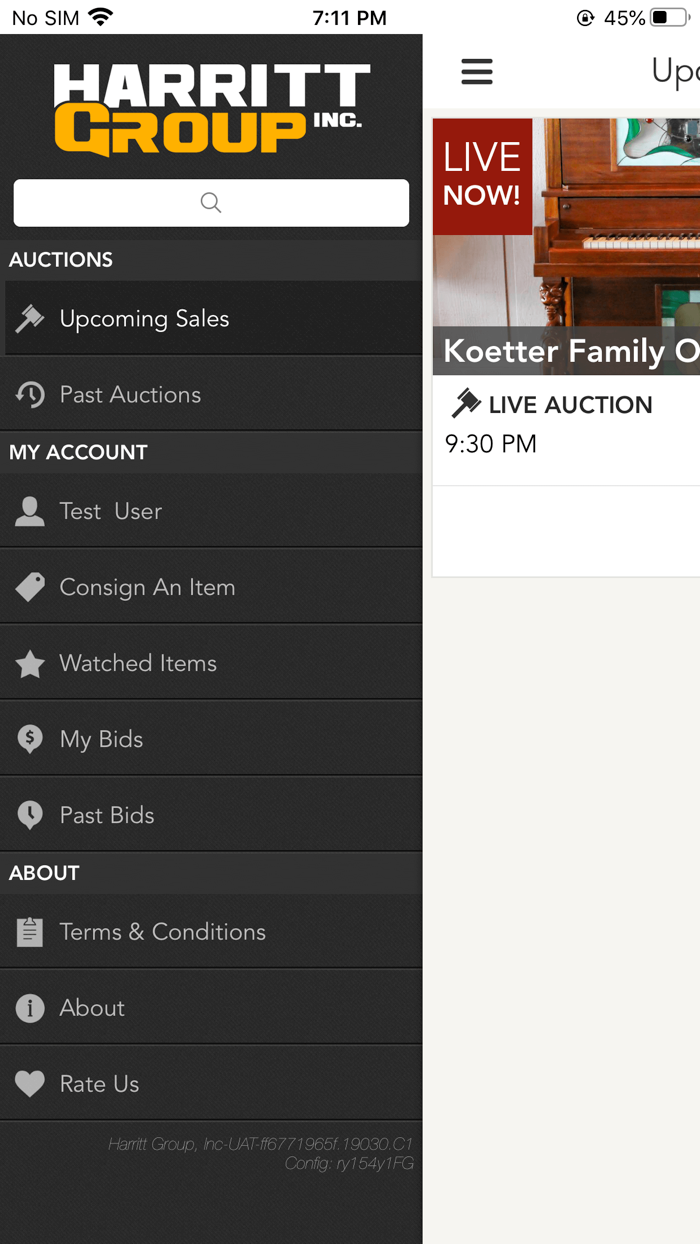This screenshot has width=700, height=1244.
Task: Click the clipboard Terms & Conditions icon
Action: (x=30, y=932)
